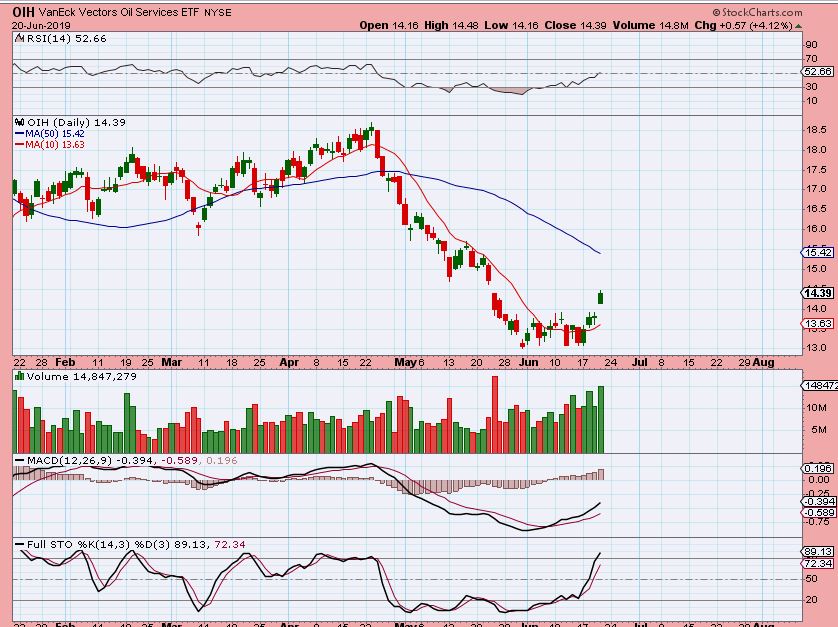This screenshot has width=838, height=627.
Task: Open the StockCharts.com attribution link
Action: tap(757, 12)
